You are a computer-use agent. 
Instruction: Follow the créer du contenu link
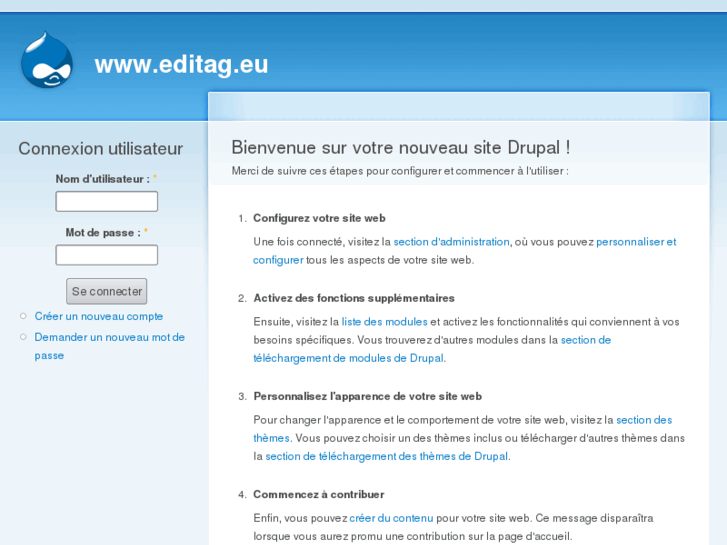(391, 518)
